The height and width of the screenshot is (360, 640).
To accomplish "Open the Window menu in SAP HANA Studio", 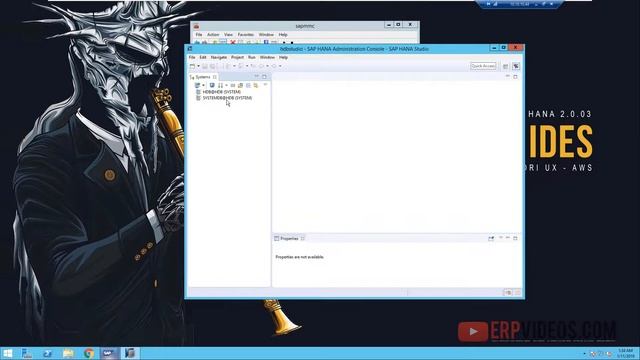I will [267, 58].
